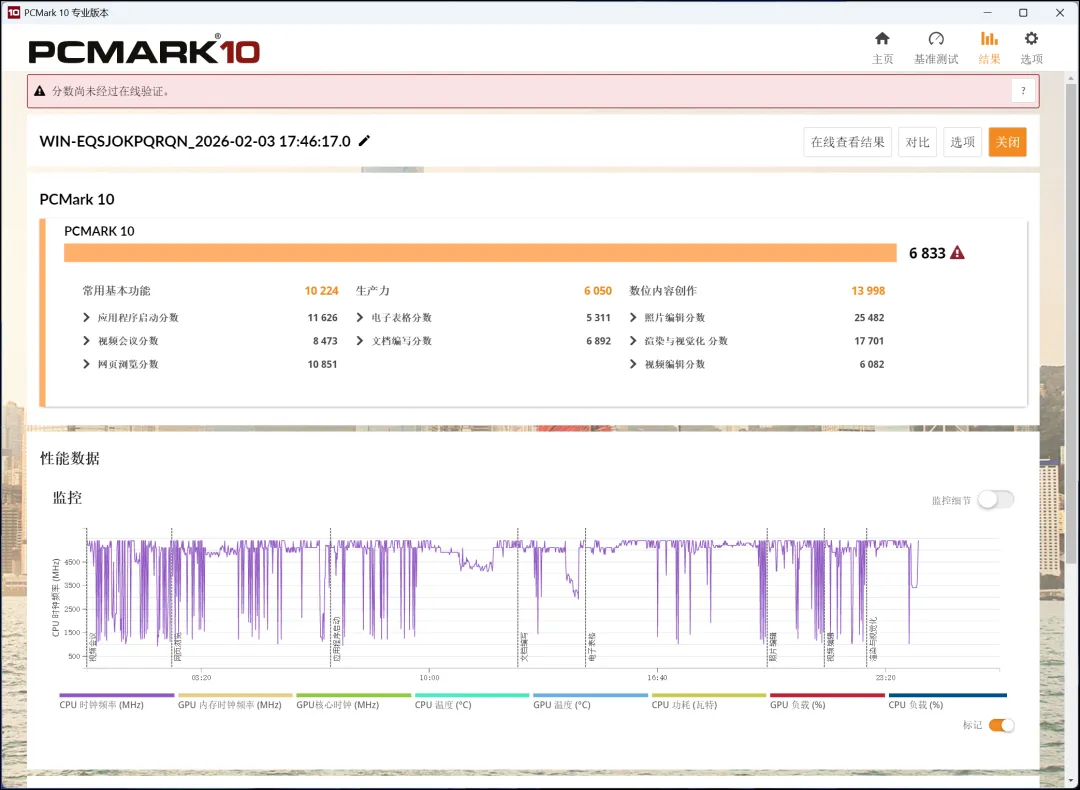Click the orange PCMARK 10 score bar
This screenshot has height=790, width=1080.
(480, 253)
